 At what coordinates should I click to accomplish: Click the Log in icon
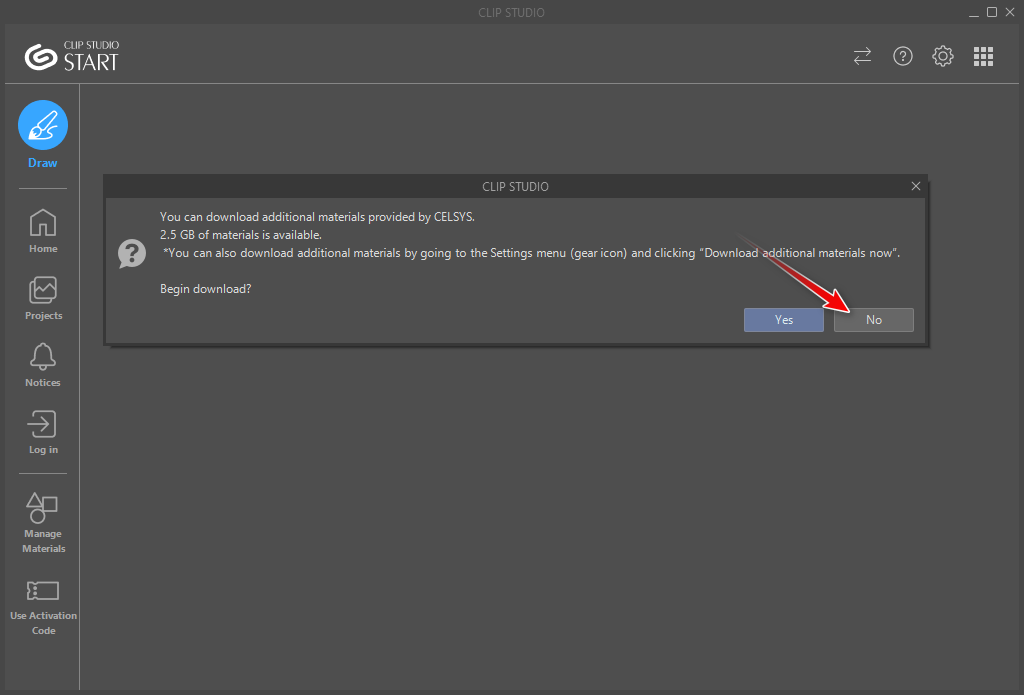[x=43, y=425]
